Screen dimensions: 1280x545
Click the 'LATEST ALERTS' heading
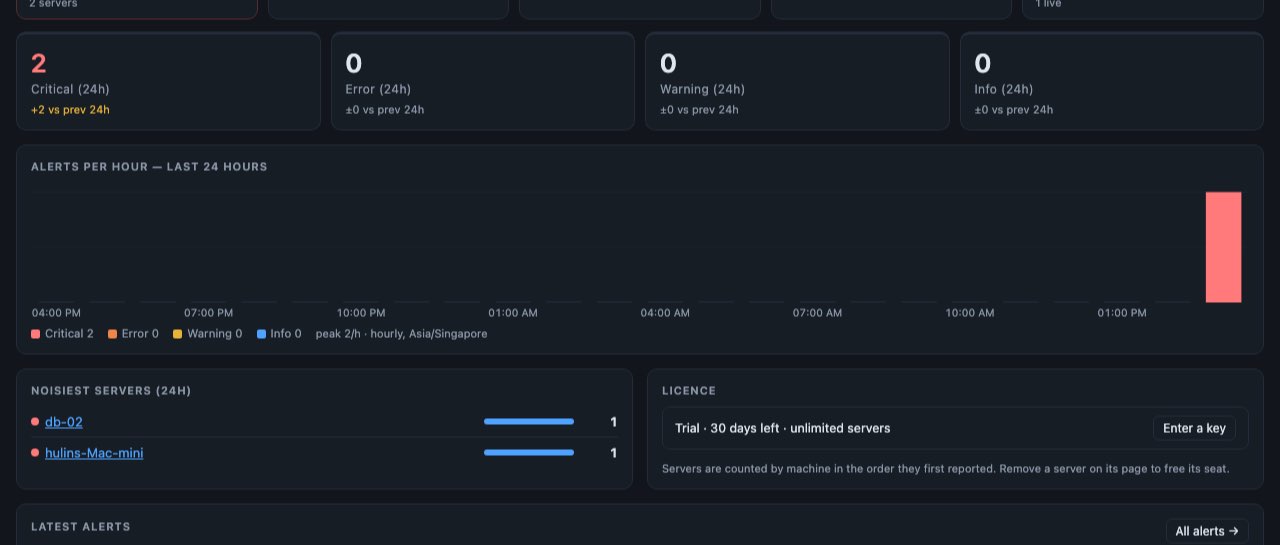[x=81, y=527]
